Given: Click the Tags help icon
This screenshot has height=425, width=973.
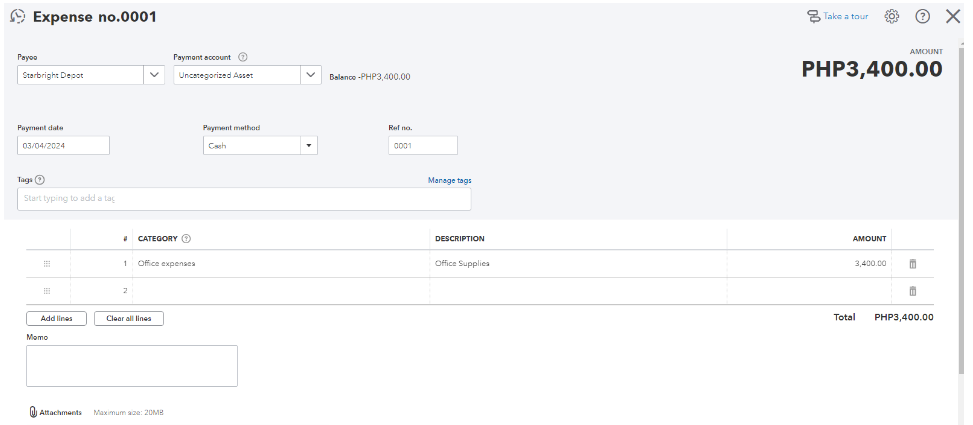Looking at the screenshot, I should pyautogui.click(x=40, y=180).
